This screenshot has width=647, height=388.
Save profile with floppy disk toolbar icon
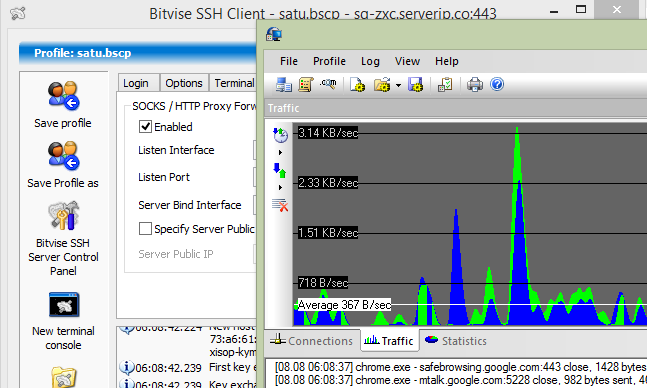(x=416, y=85)
